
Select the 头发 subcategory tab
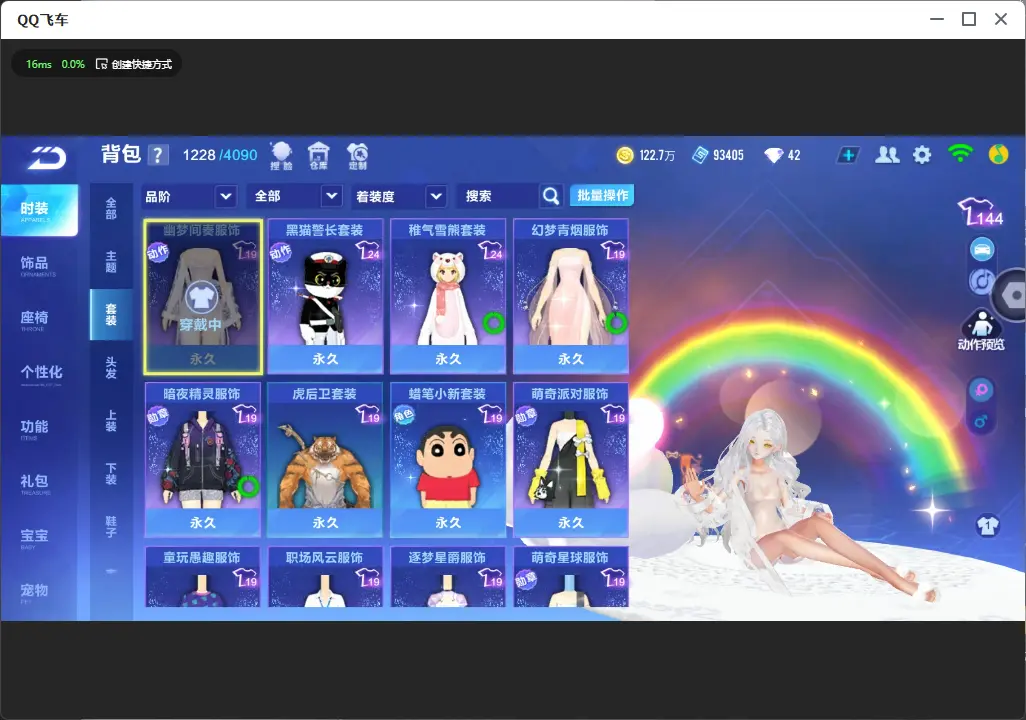click(111, 368)
